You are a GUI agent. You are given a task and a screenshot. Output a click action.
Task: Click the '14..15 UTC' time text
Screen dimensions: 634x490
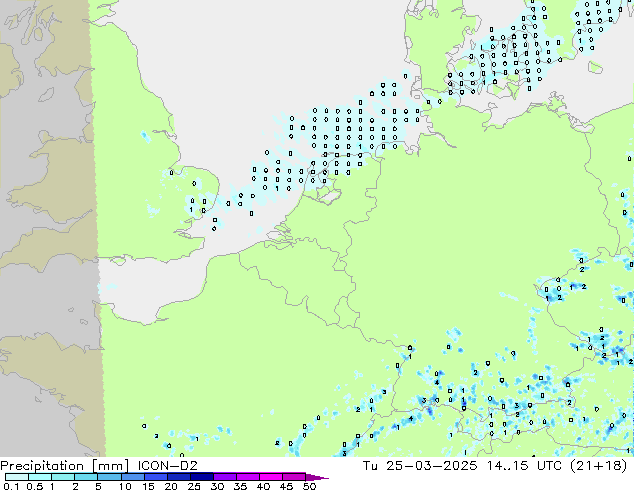click(x=524, y=466)
